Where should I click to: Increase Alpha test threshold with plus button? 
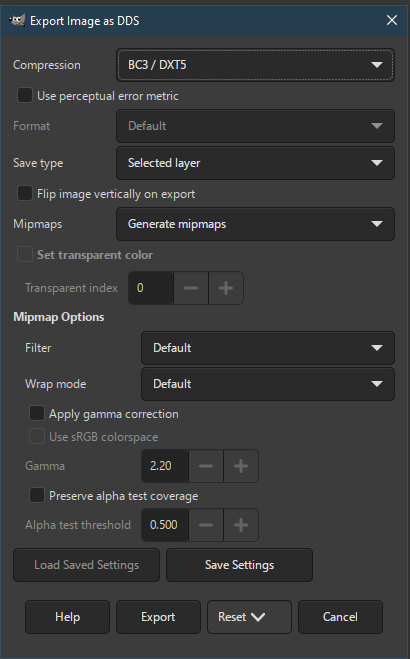[241, 525]
